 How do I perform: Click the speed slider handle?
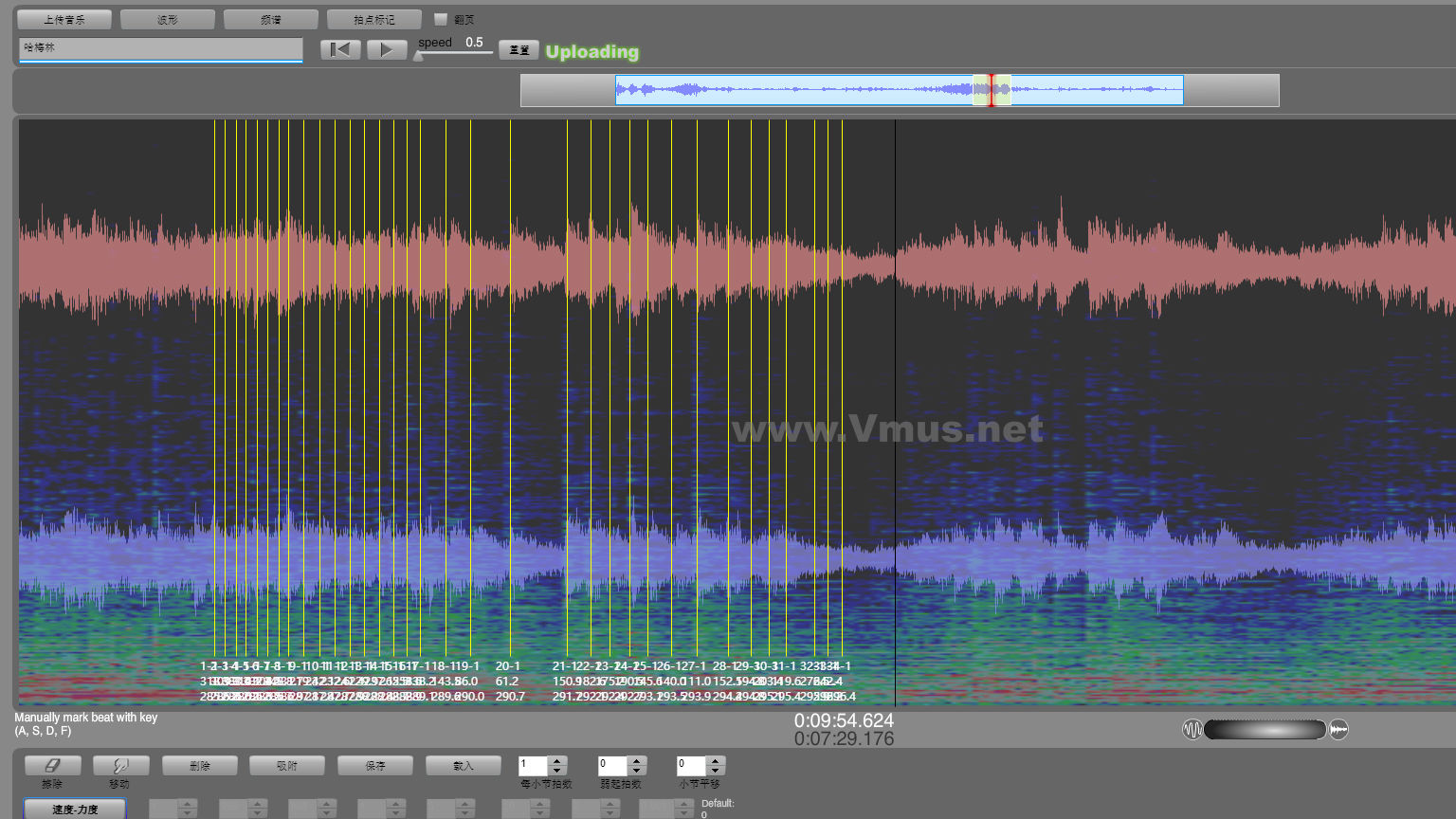[x=418, y=56]
